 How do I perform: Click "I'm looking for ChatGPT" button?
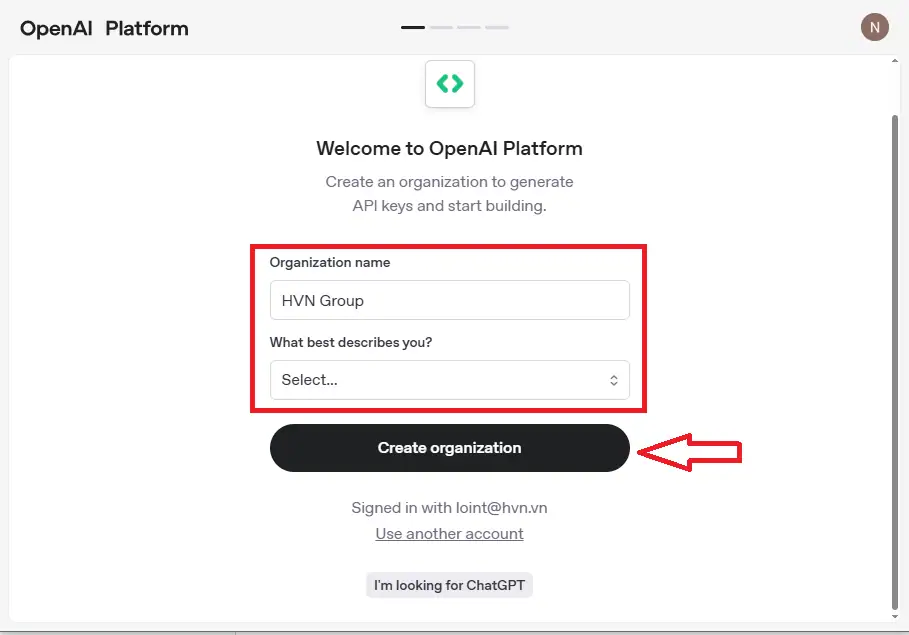click(449, 586)
